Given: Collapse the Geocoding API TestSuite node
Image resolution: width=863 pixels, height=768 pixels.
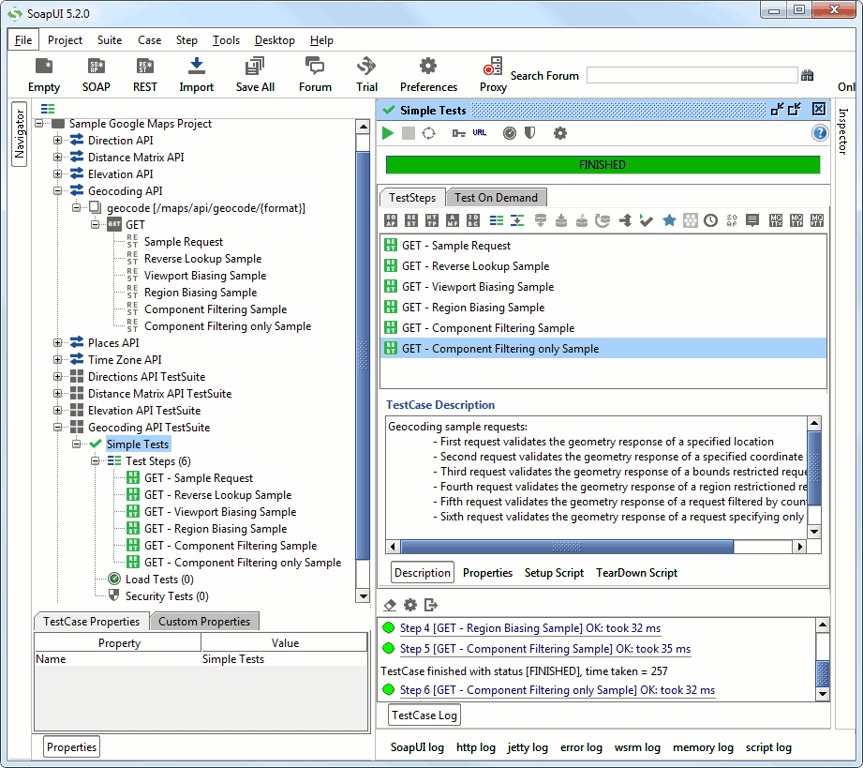Looking at the screenshot, I should point(57,428).
